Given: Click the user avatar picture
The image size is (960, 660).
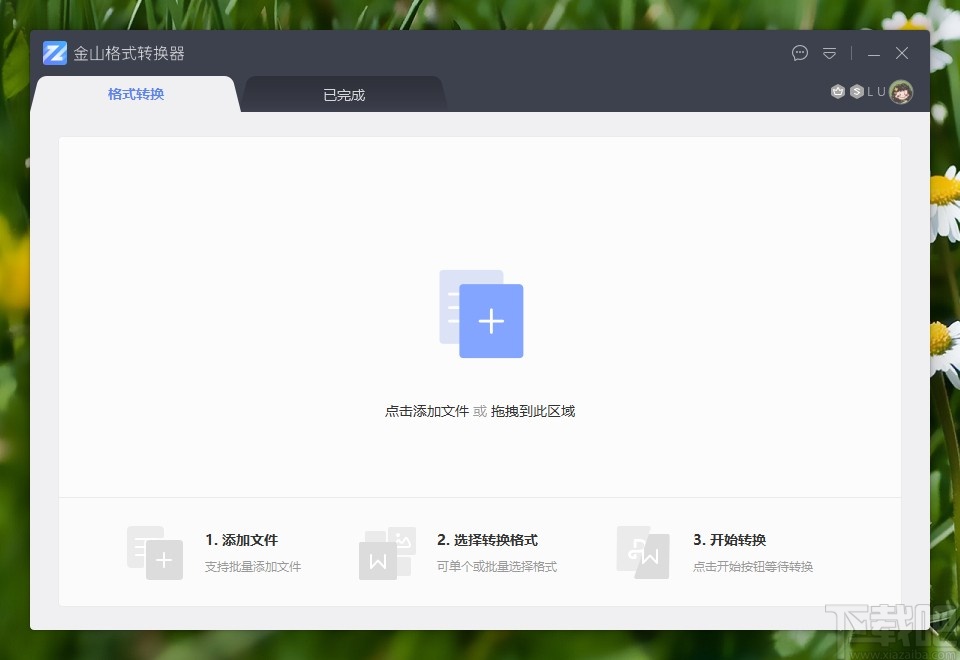Looking at the screenshot, I should click(x=901, y=91).
